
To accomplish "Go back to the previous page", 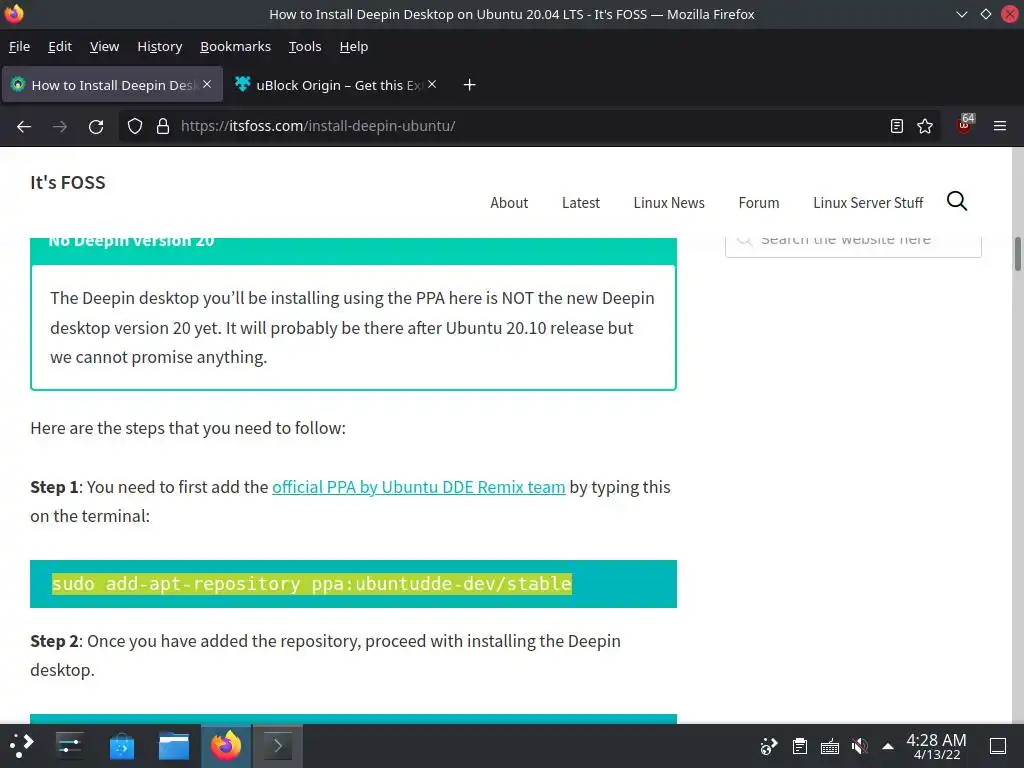I will click(24, 126).
